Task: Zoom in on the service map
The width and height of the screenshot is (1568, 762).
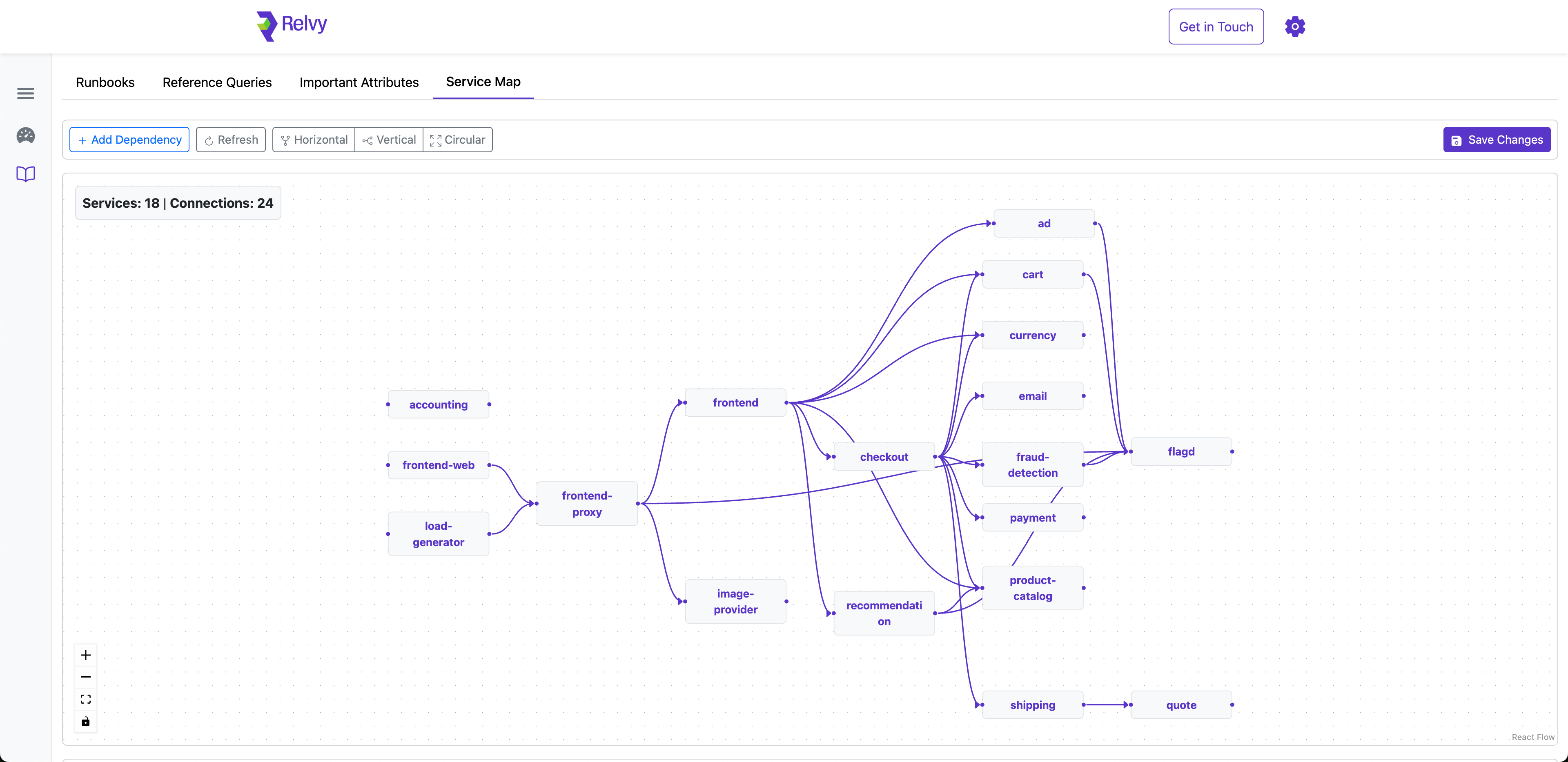Action: pos(85,655)
